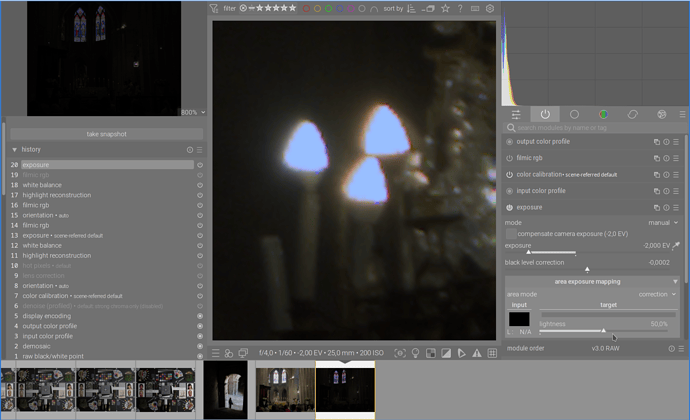
Task: Toggle guides grid overlay icon
Action: point(492,353)
